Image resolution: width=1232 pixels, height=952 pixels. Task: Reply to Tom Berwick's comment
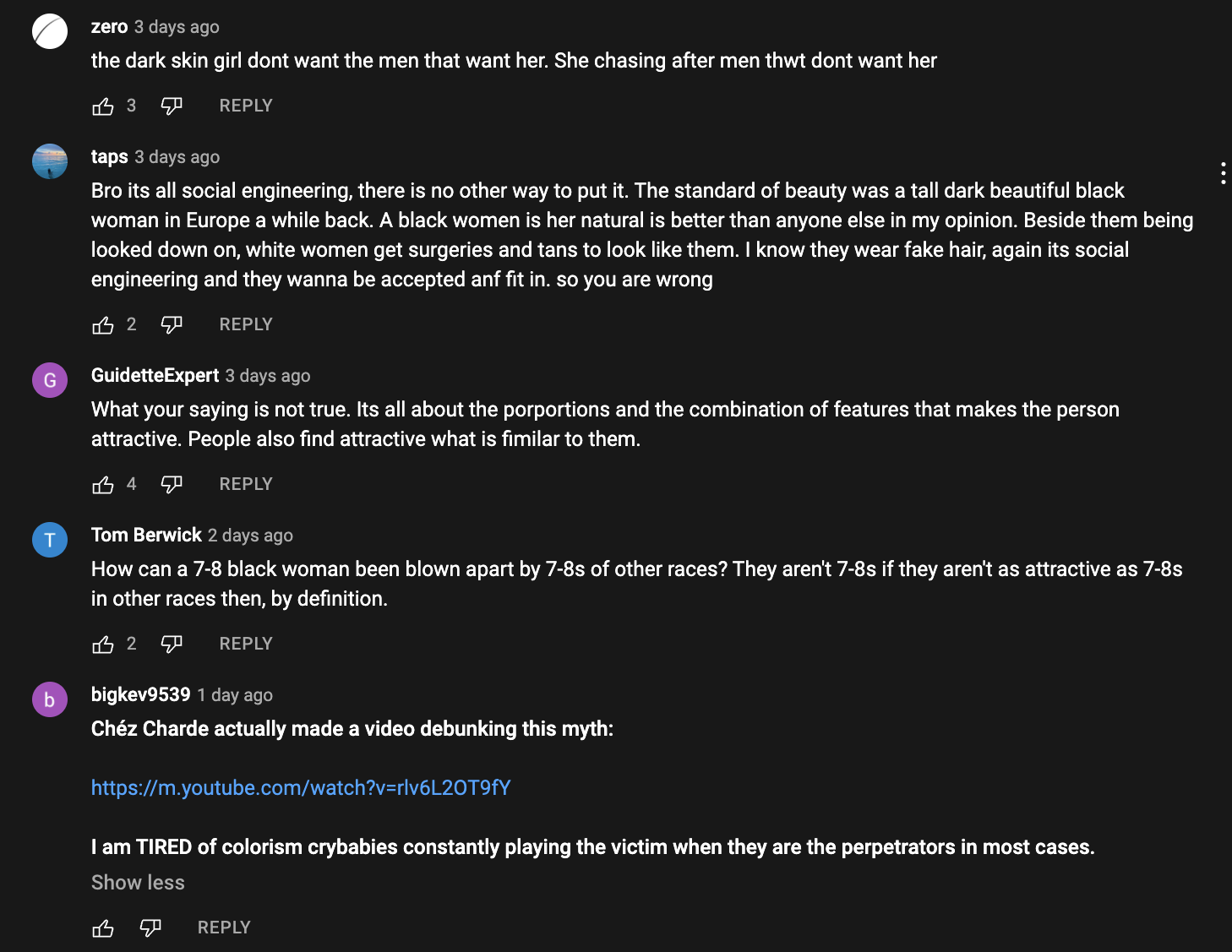click(246, 644)
